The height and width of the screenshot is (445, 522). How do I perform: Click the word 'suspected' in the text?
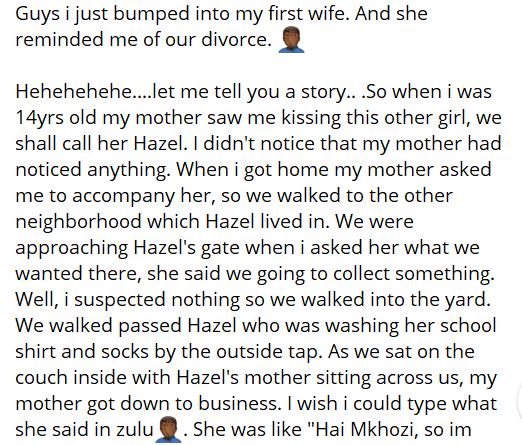(x=120, y=299)
